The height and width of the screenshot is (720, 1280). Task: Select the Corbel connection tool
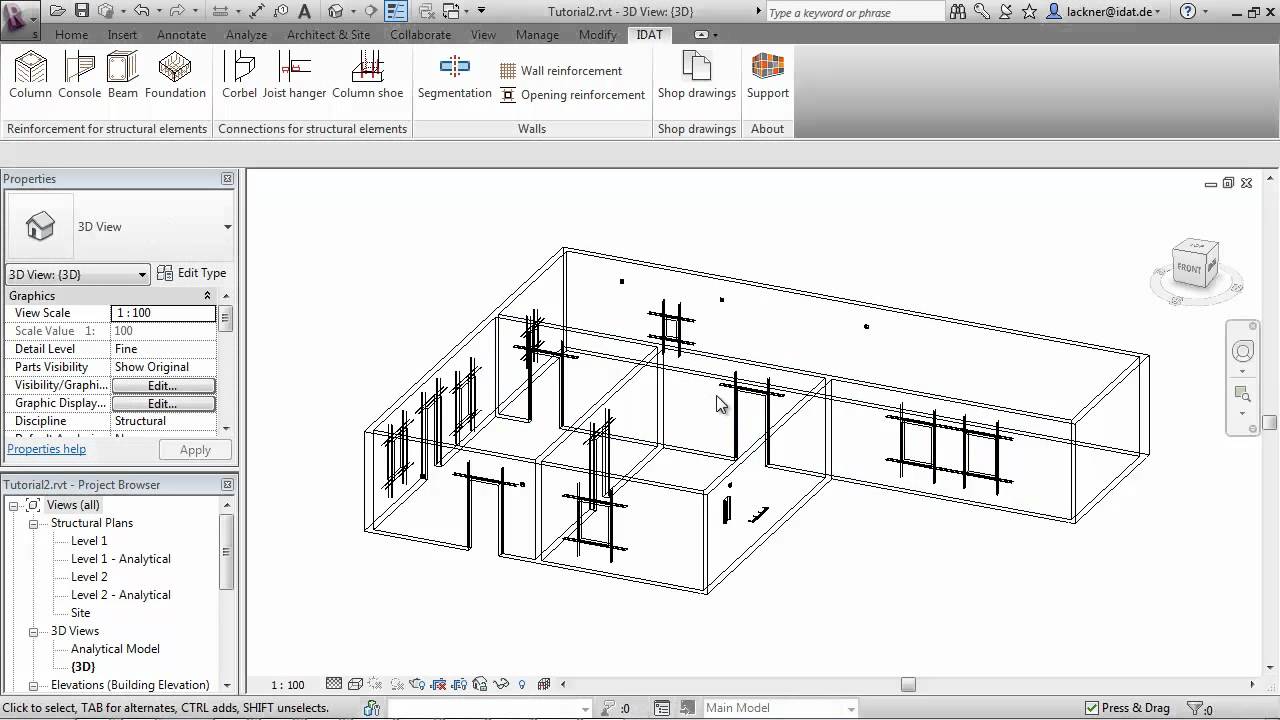coord(239,76)
